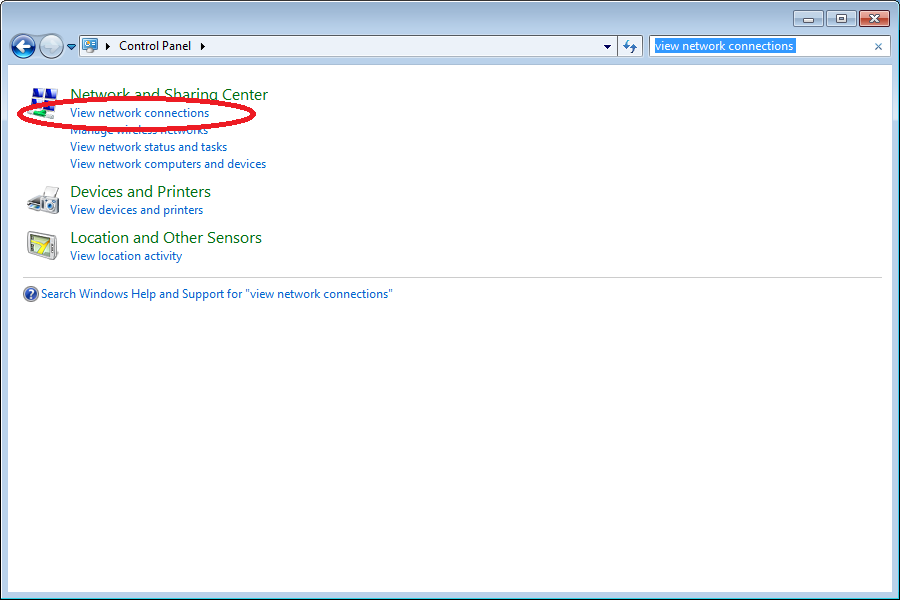Minimize the Control Panel window
The image size is (900, 600).
(808, 19)
